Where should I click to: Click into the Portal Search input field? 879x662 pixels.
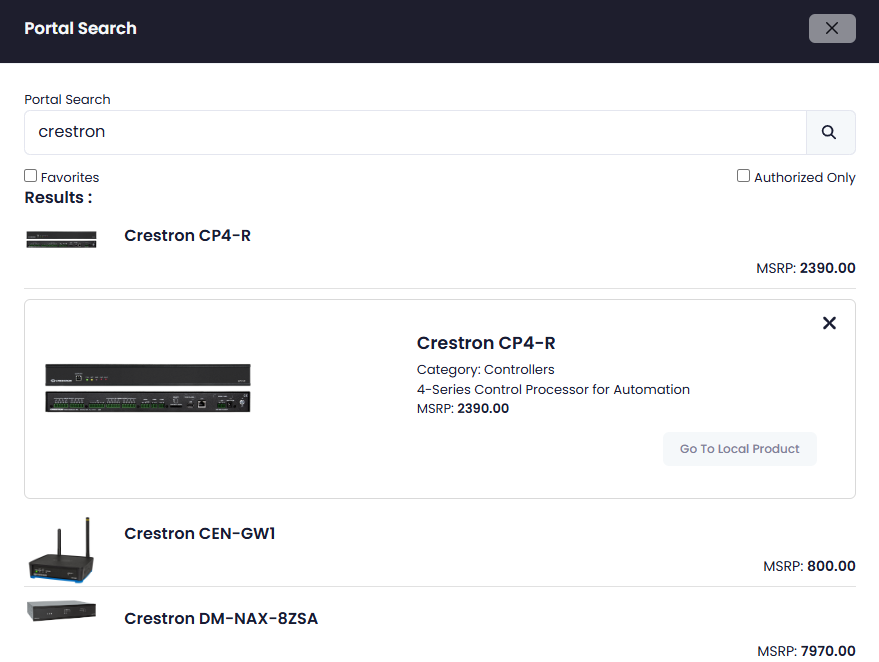tap(415, 132)
